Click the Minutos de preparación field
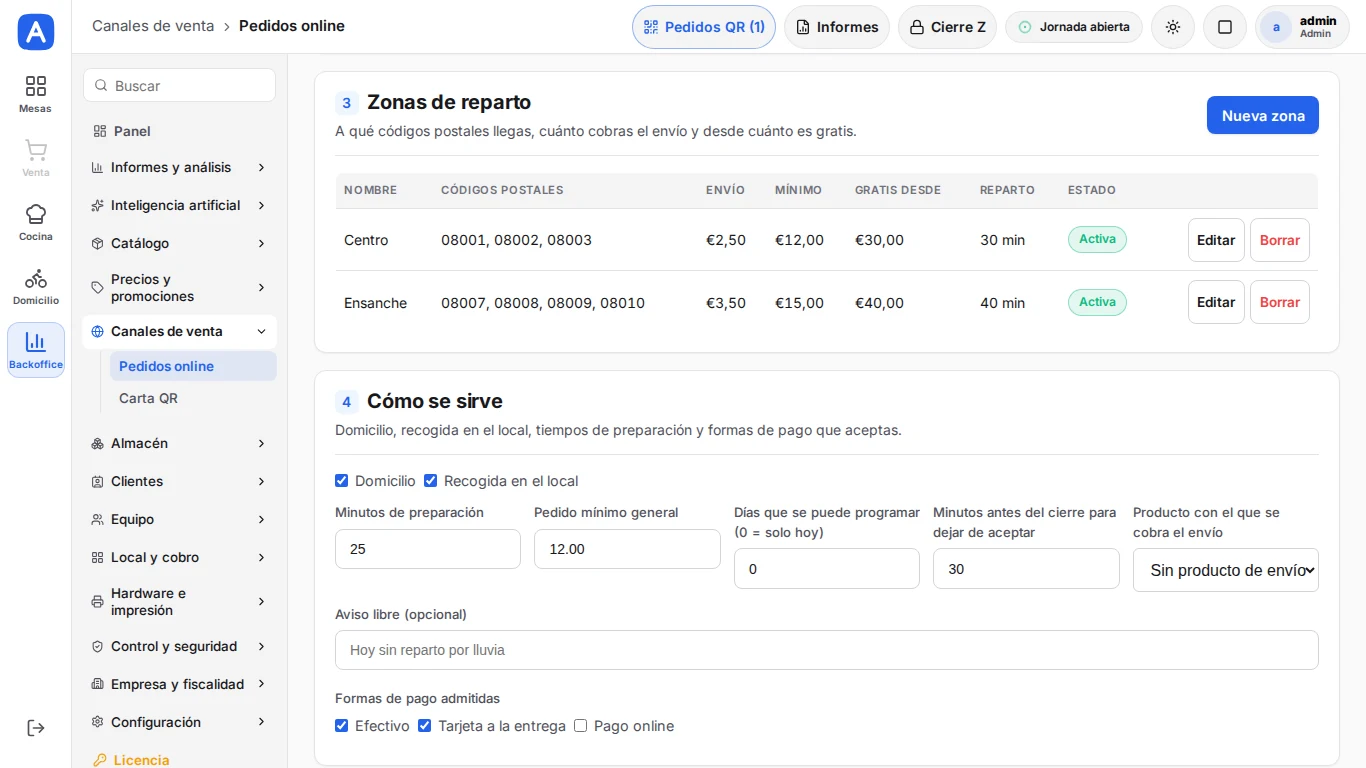The width and height of the screenshot is (1366, 768). [428, 549]
